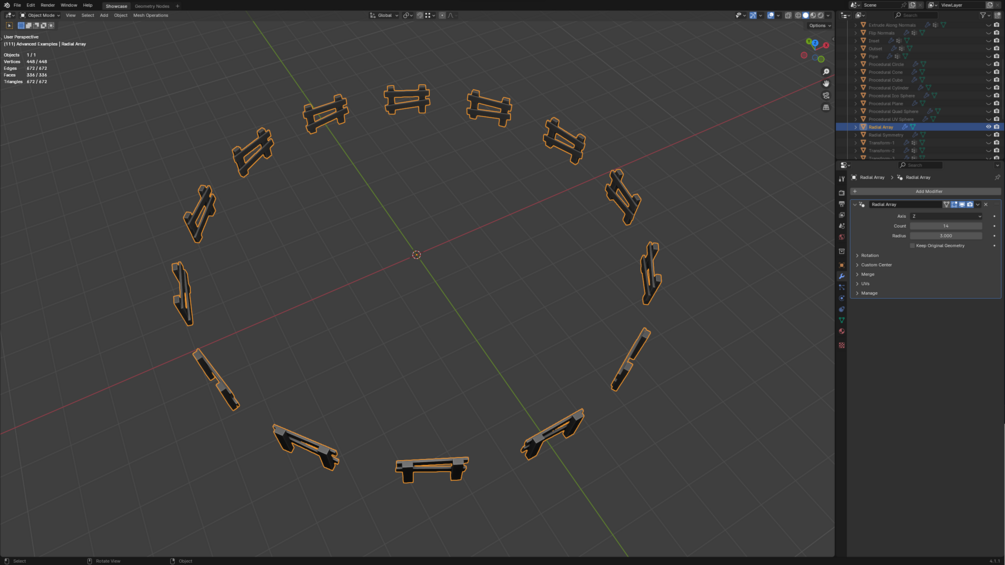The height and width of the screenshot is (565, 1005).
Task: Open the Modifiers wrench properties tab
Action: tap(842, 276)
